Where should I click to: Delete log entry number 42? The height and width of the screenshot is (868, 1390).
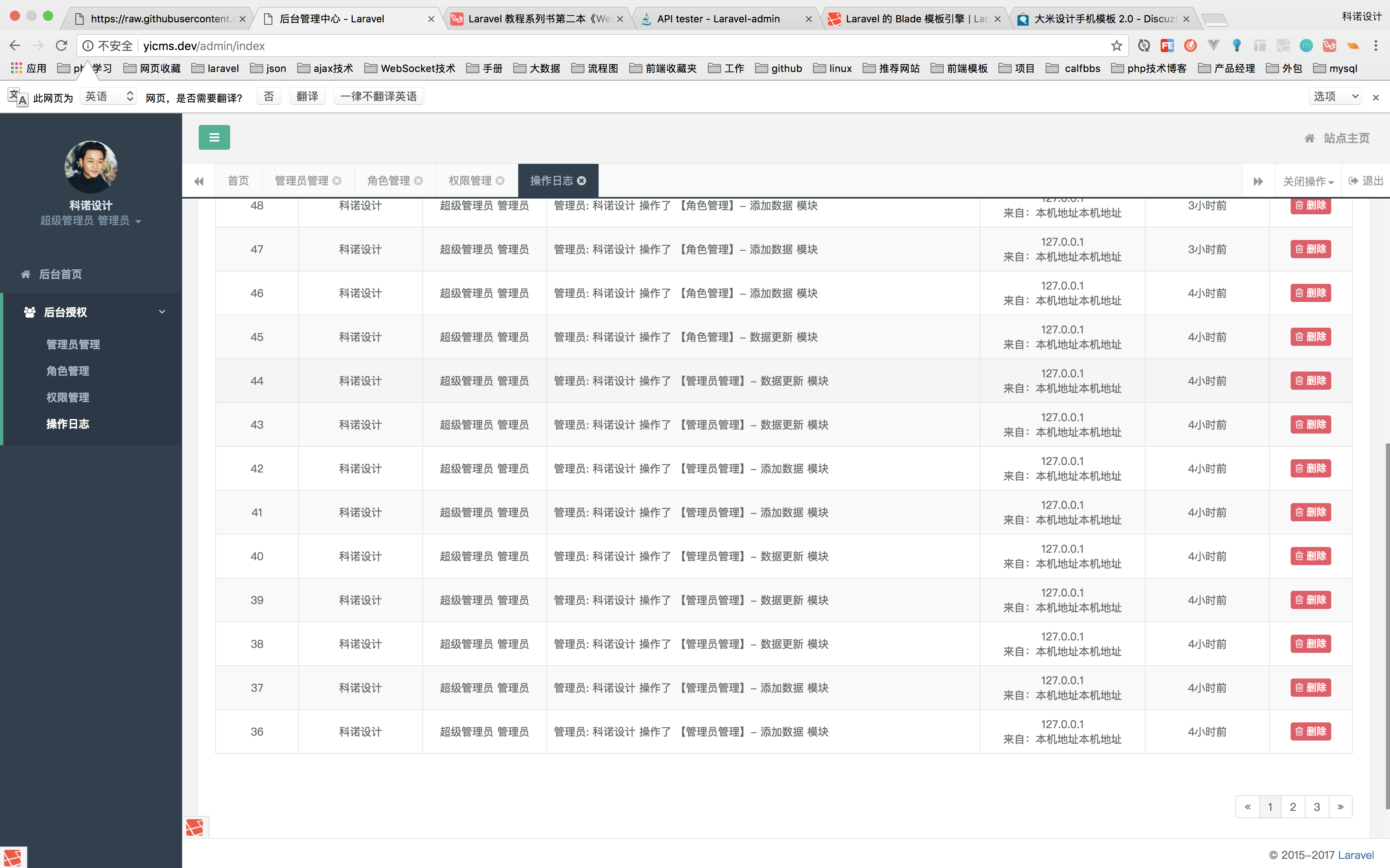tap(1310, 468)
